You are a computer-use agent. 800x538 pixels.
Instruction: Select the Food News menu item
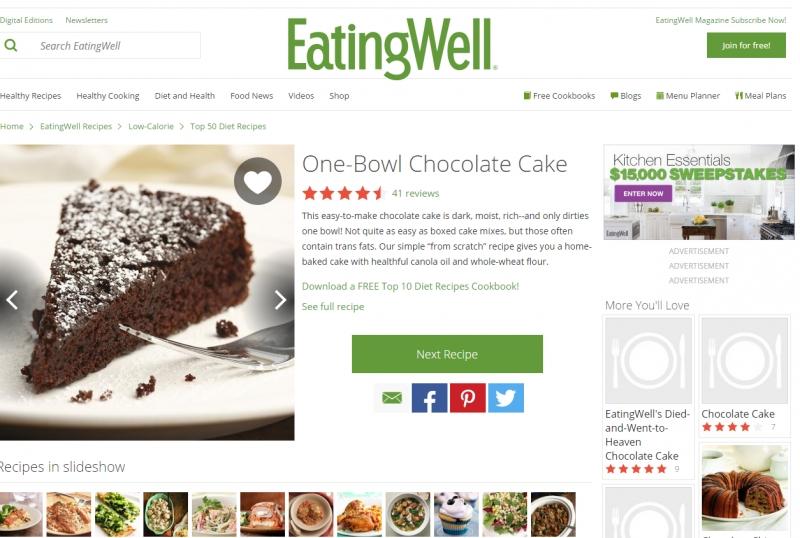pyautogui.click(x=252, y=95)
